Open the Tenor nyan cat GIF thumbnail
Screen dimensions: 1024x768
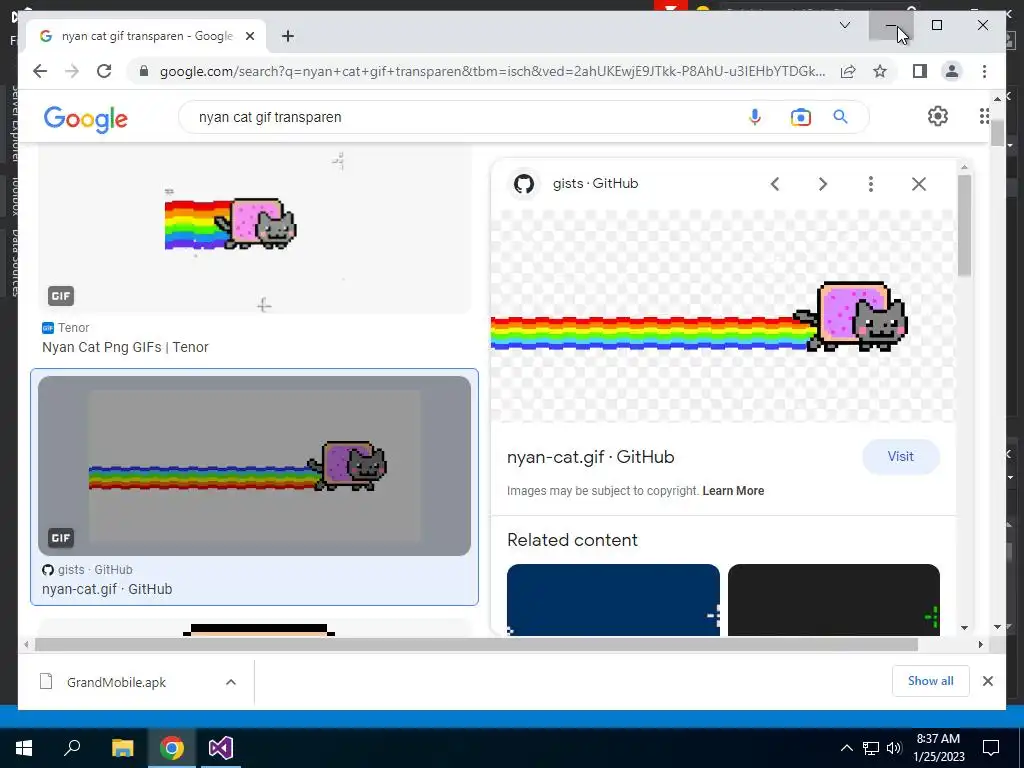point(254,229)
